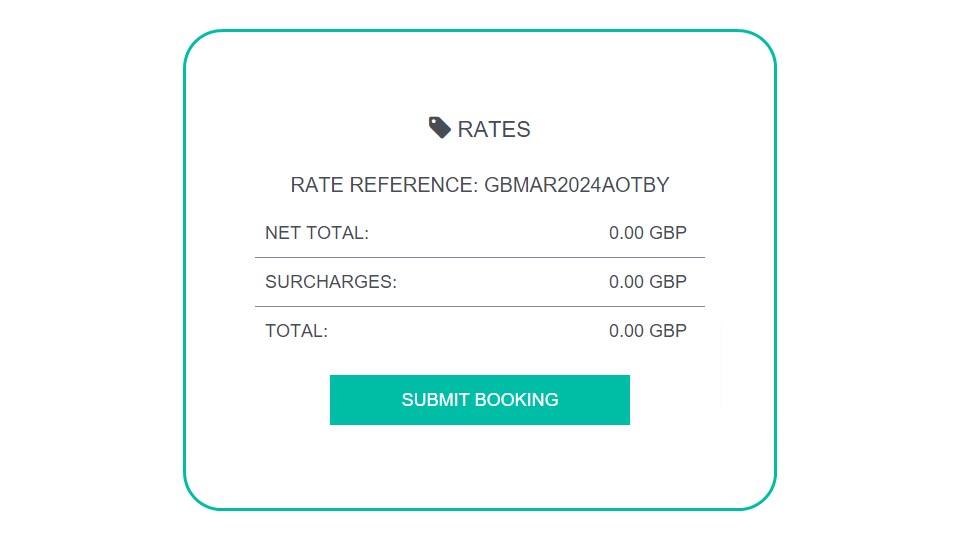The image size is (960, 540).
Task: Click the TOTAL label in last row
Action: (297, 331)
